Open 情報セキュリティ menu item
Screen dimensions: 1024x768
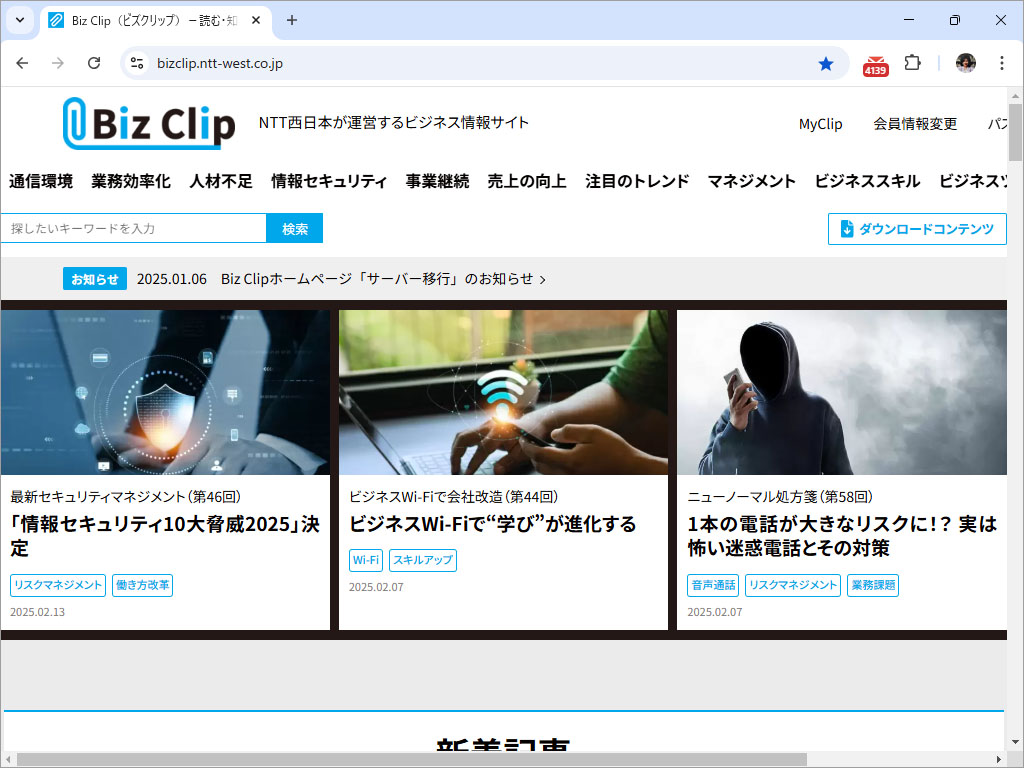point(329,181)
